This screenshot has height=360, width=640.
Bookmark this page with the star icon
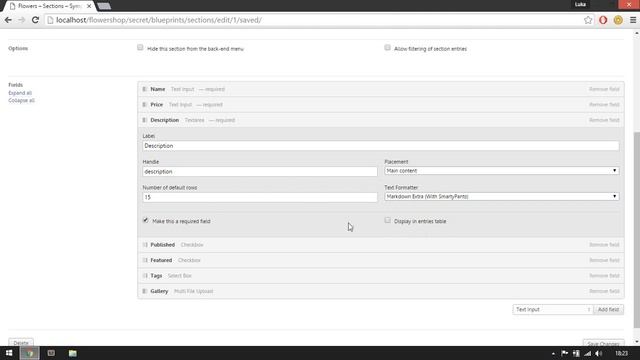588,20
